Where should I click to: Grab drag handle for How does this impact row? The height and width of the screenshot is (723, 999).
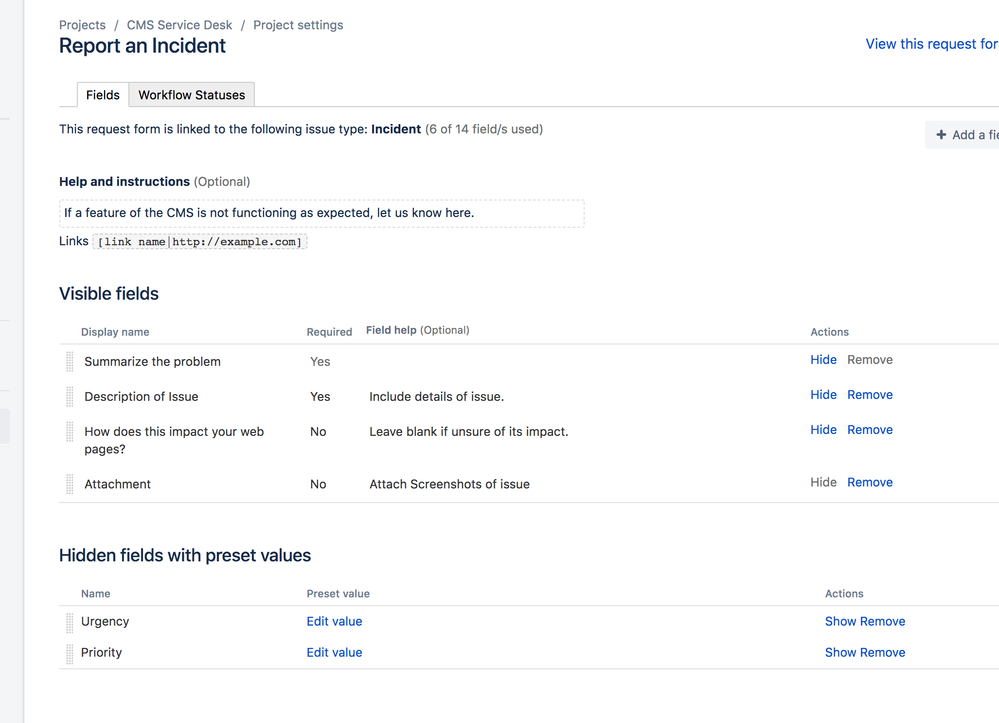click(x=70, y=432)
